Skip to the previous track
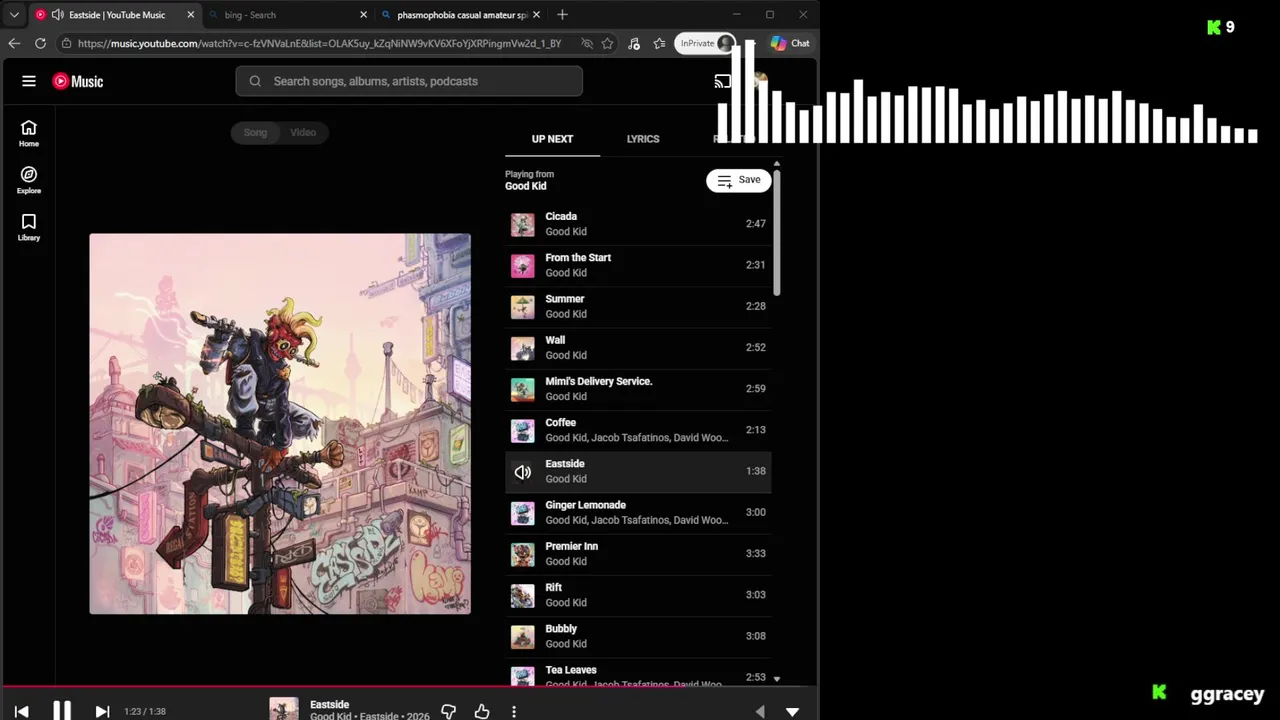The image size is (1280, 720). (21, 711)
